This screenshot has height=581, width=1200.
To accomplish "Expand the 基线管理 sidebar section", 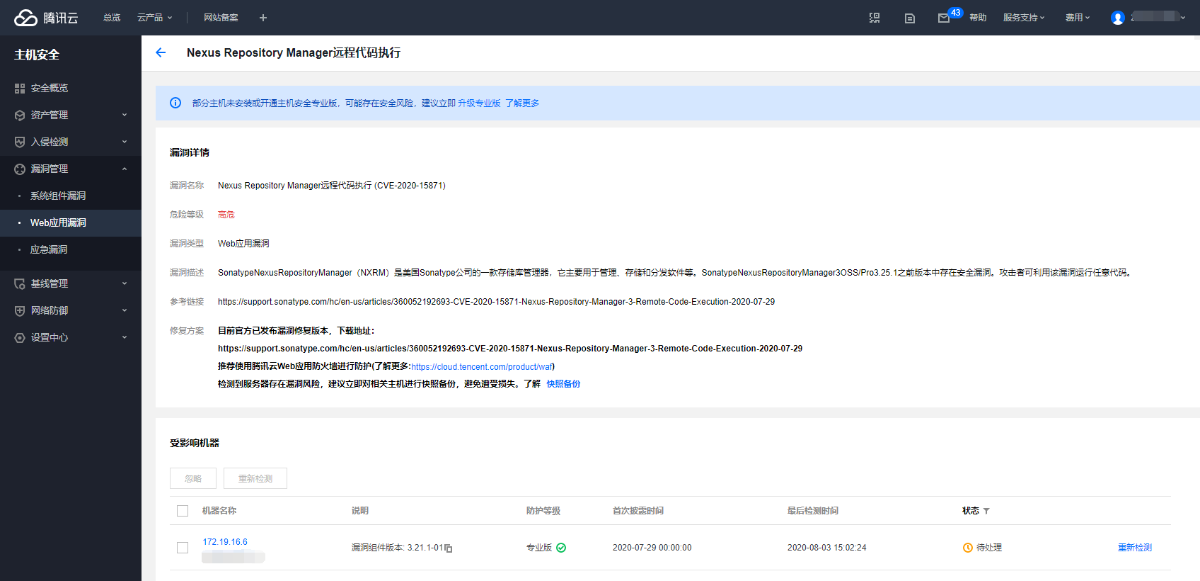I will (x=124, y=283).
